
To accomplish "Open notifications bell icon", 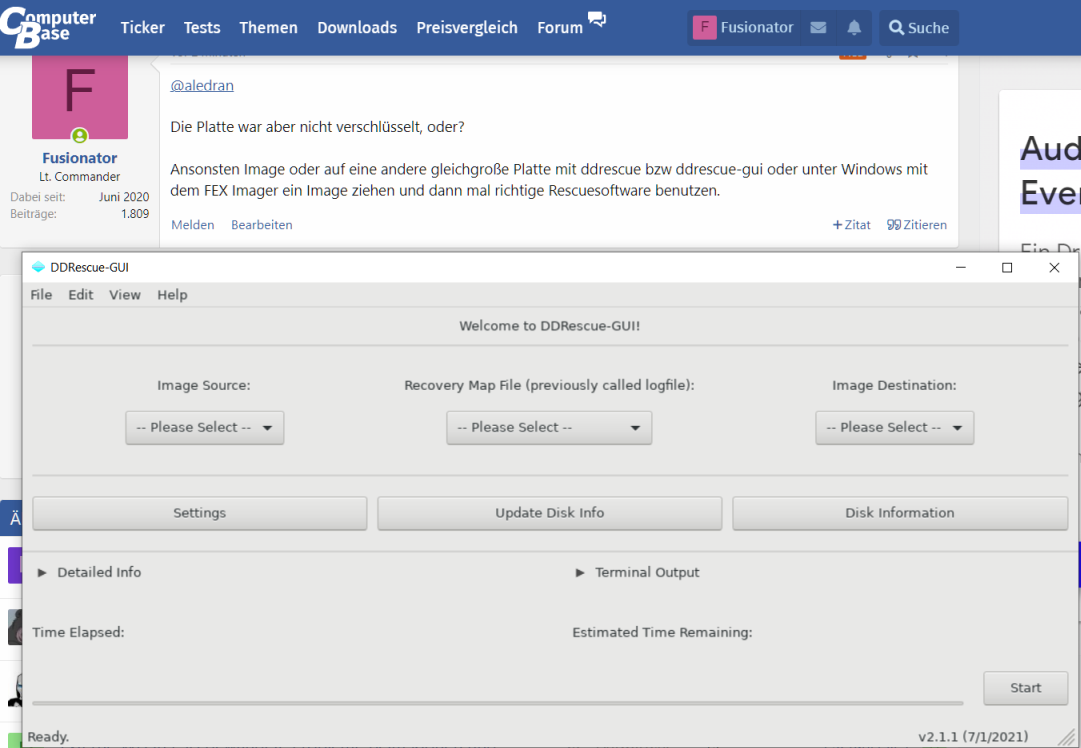I will coord(854,28).
